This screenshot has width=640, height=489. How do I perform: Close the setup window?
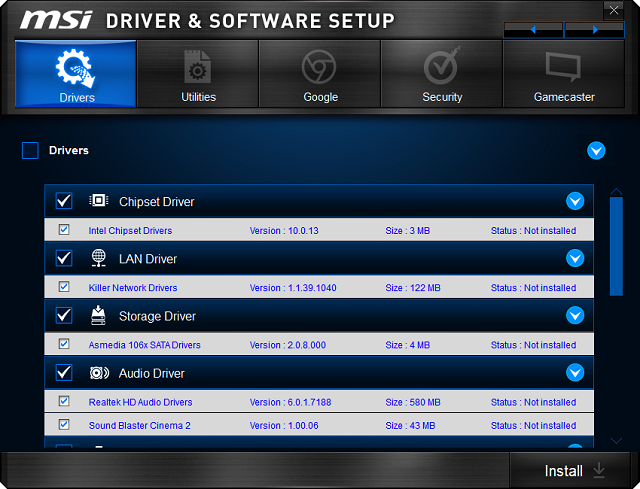tap(613, 10)
